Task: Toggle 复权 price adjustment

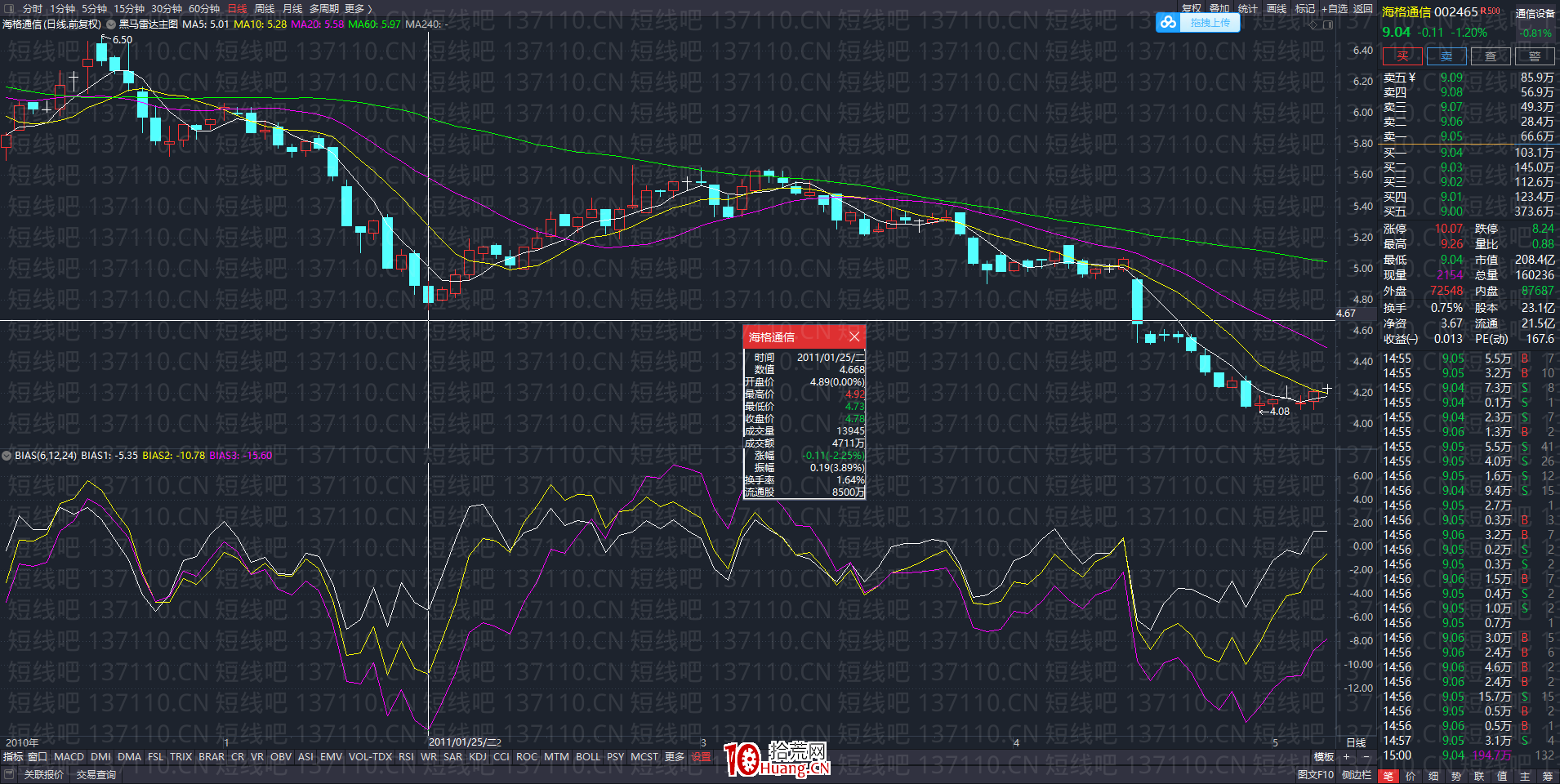Action: 1192,8
